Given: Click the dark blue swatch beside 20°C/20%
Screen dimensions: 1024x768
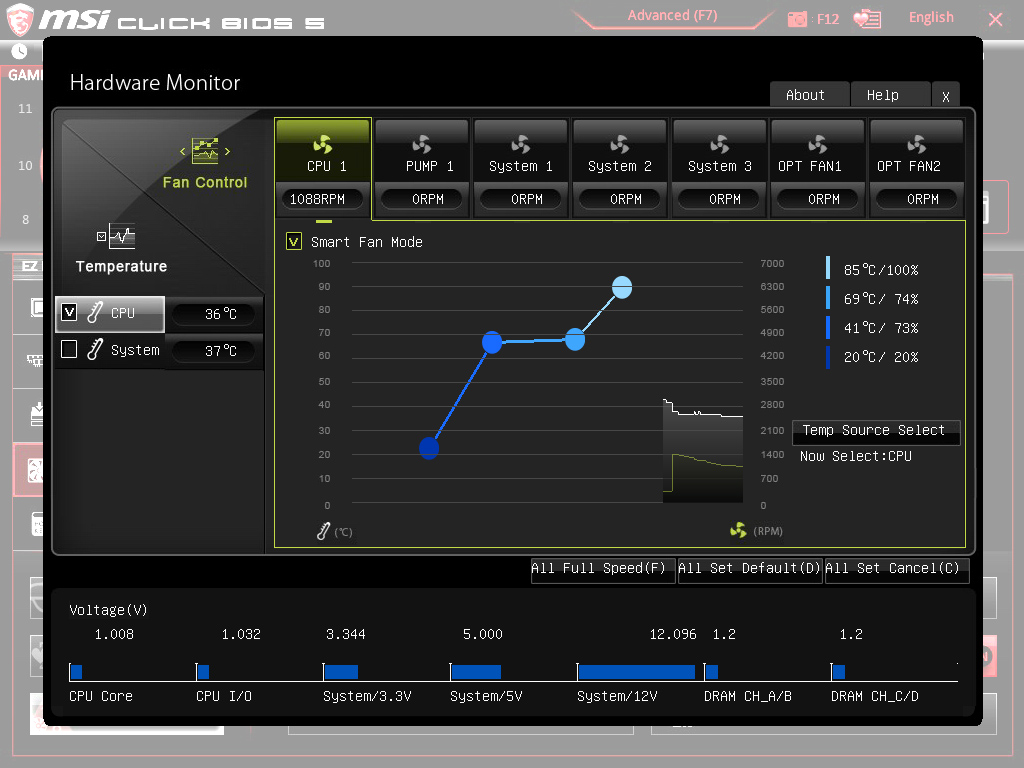Looking at the screenshot, I should [828, 357].
